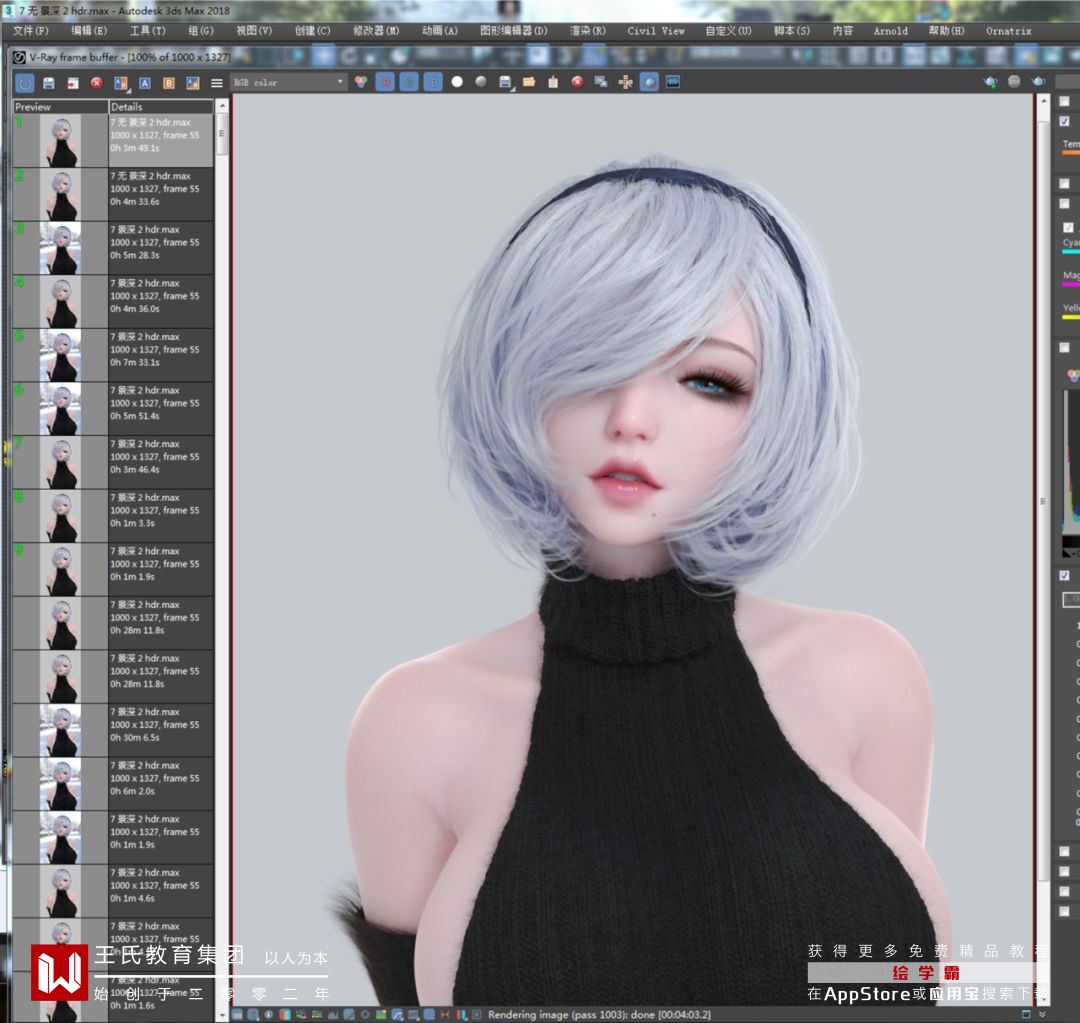Duplicate to Max frame buffer icon

[x=601, y=82]
